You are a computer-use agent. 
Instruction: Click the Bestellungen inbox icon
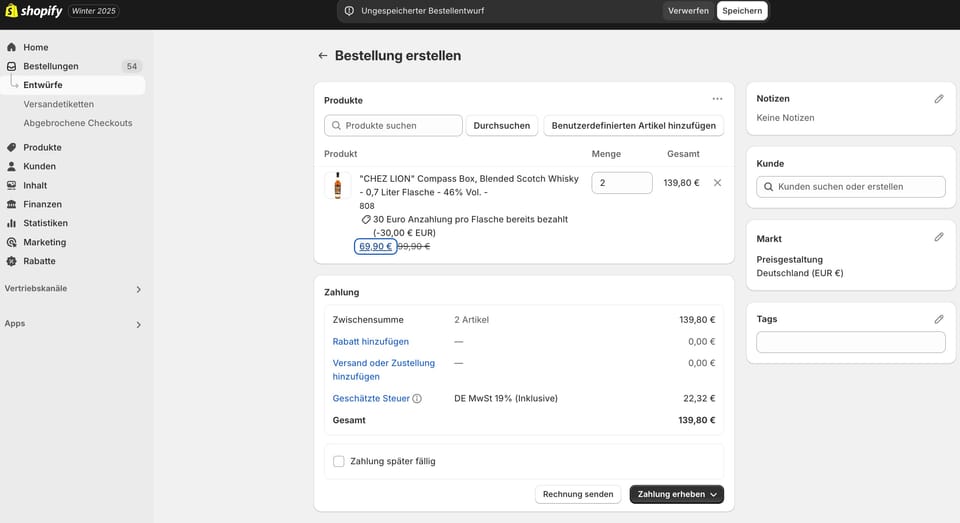coord(11,66)
